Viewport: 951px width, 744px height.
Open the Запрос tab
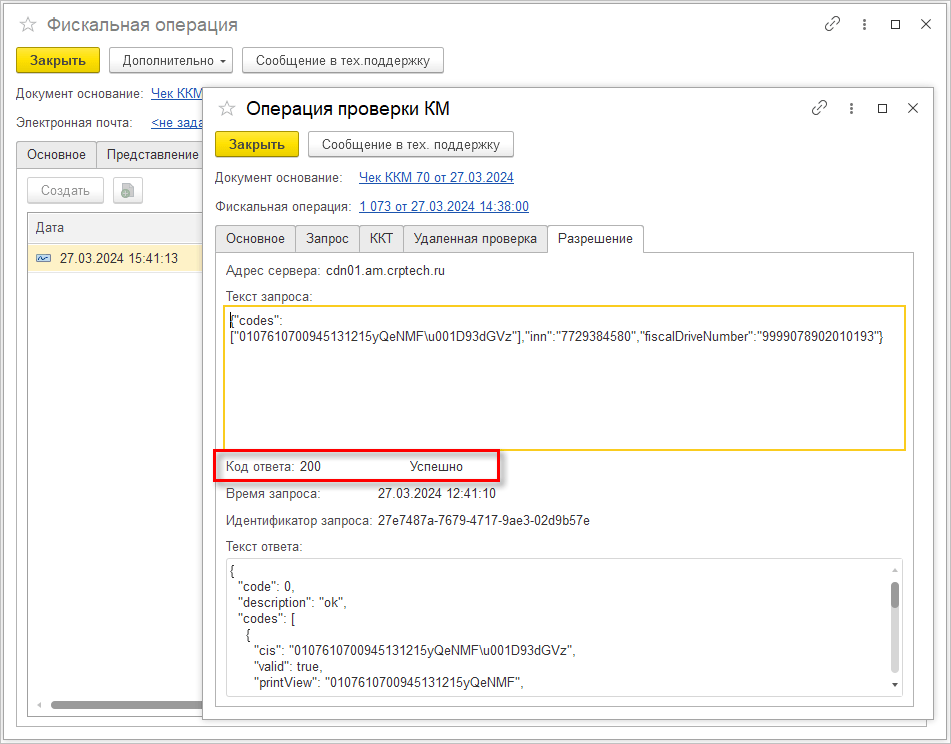click(x=327, y=239)
